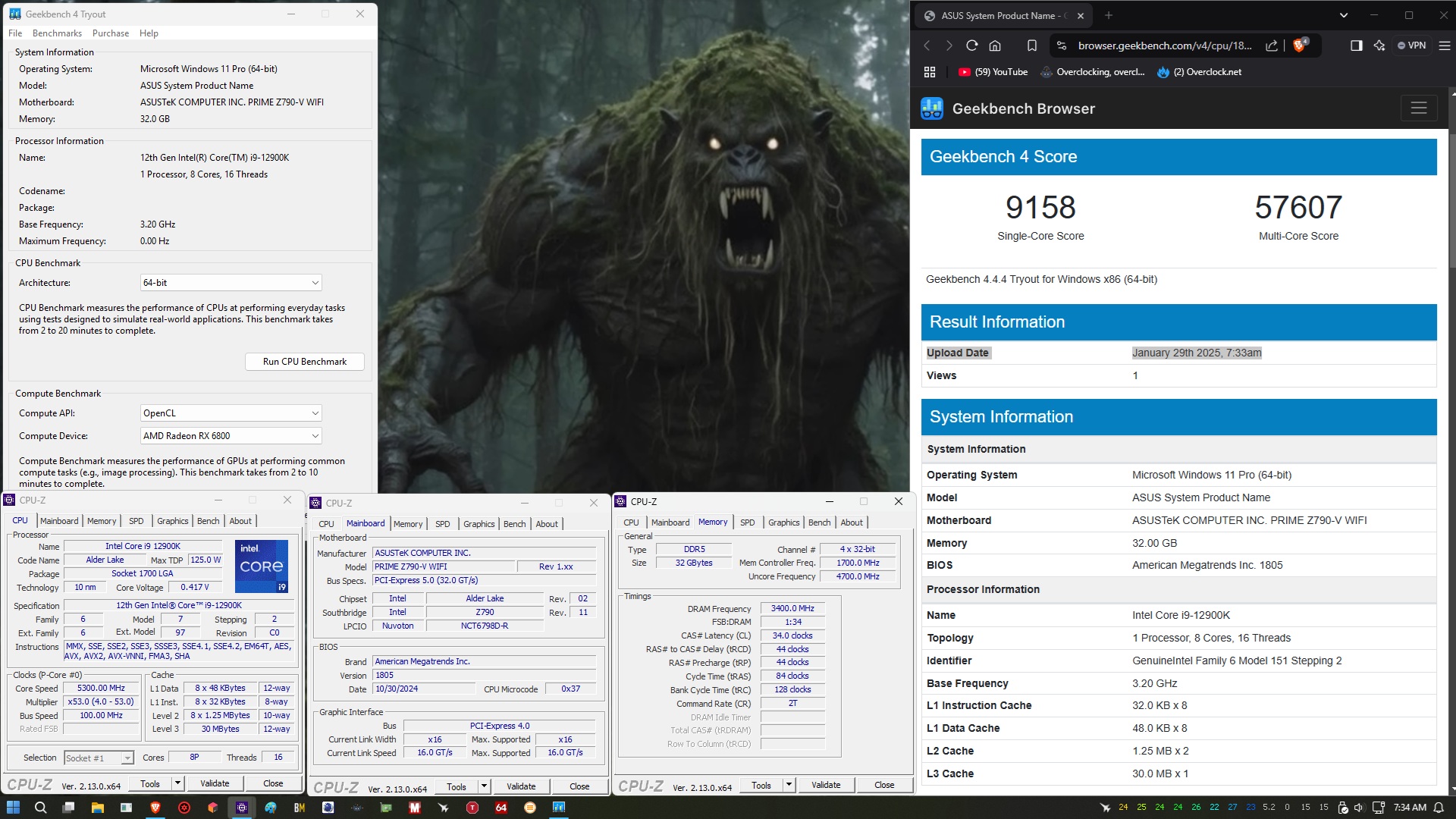Open the YouTube bookmark

[993, 72]
